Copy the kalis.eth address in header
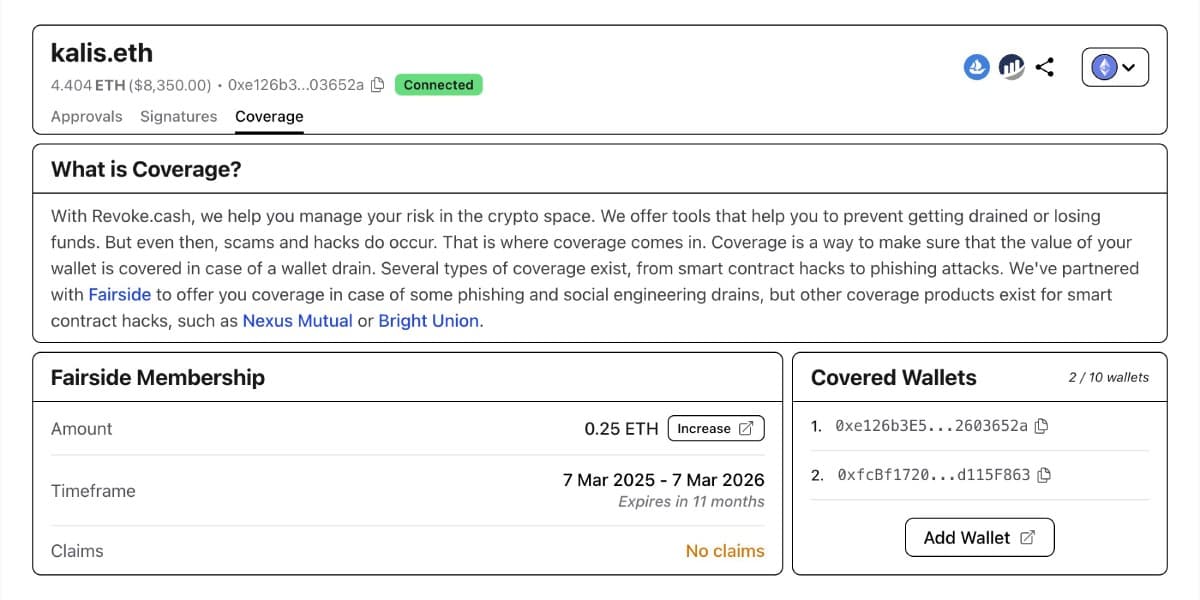The height and width of the screenshot is (600, 1200). pos(378,85)
